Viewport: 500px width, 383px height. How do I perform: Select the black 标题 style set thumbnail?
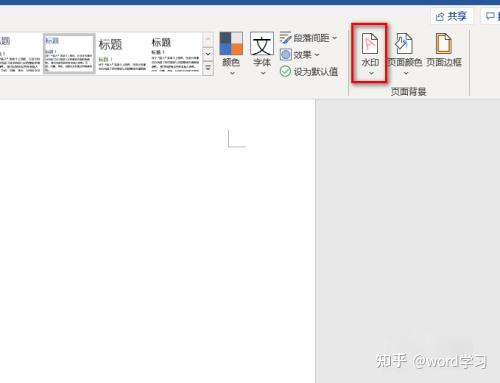click(175, 54)
